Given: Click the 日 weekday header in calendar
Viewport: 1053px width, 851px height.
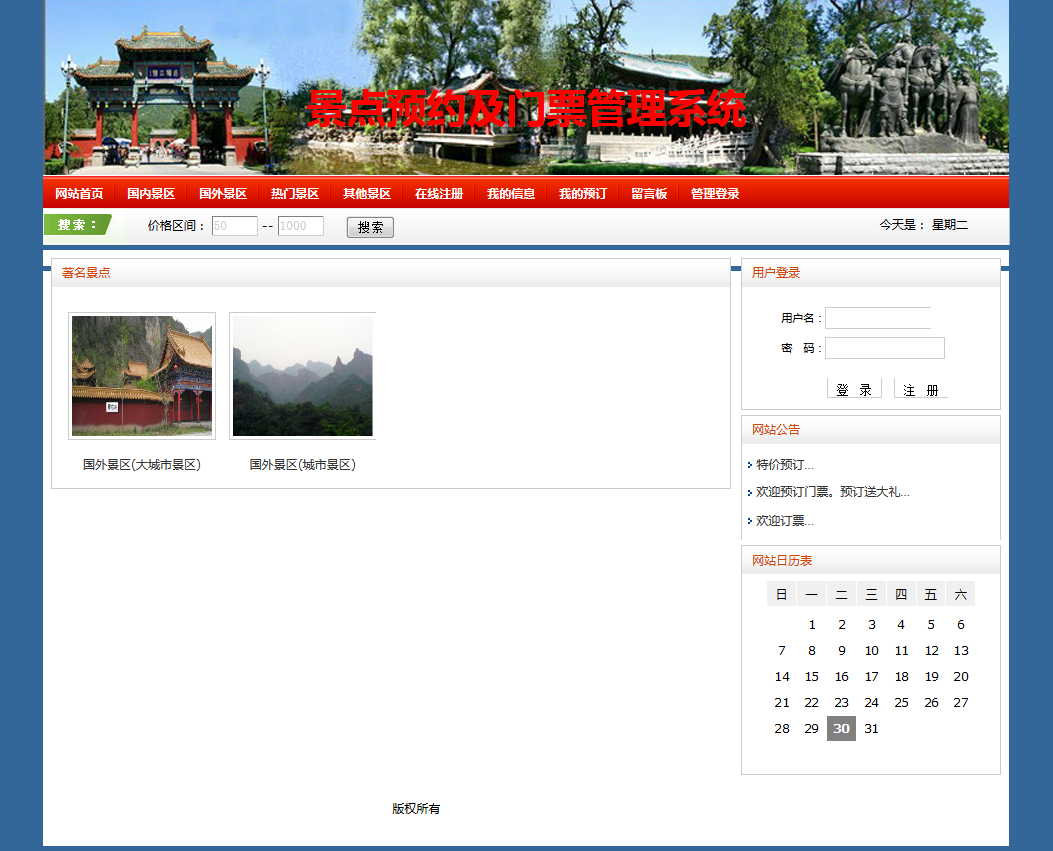Looking at the screenshot, I should click(x=782, y=594).
